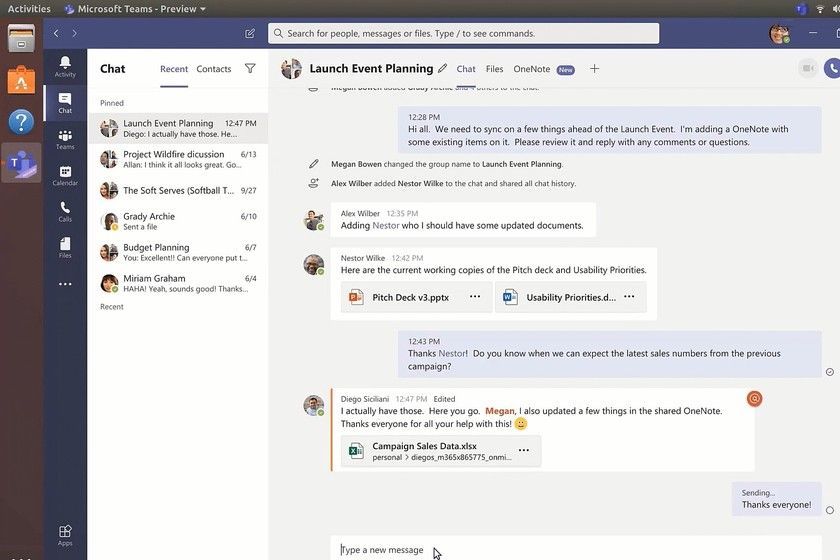The width and height of the screenshot is (840, 560).
Task: Open the OneNote tab
Action: [x=531, y=69]
